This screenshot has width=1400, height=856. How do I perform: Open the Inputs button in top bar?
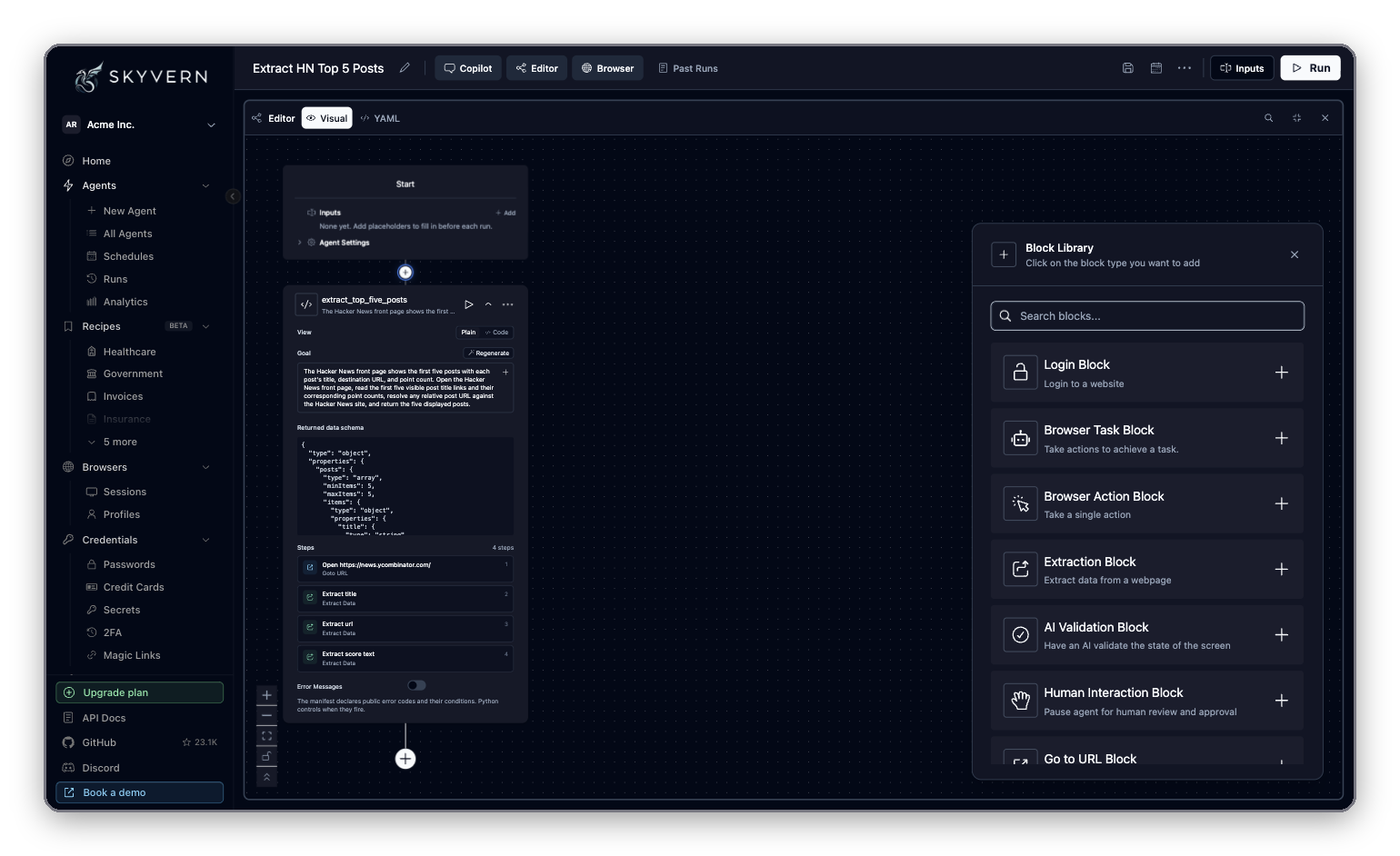[x=1242, y=68]
